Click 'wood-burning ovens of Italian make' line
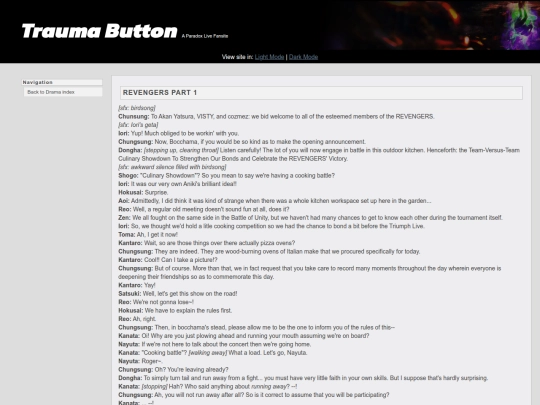 [269, 251]
